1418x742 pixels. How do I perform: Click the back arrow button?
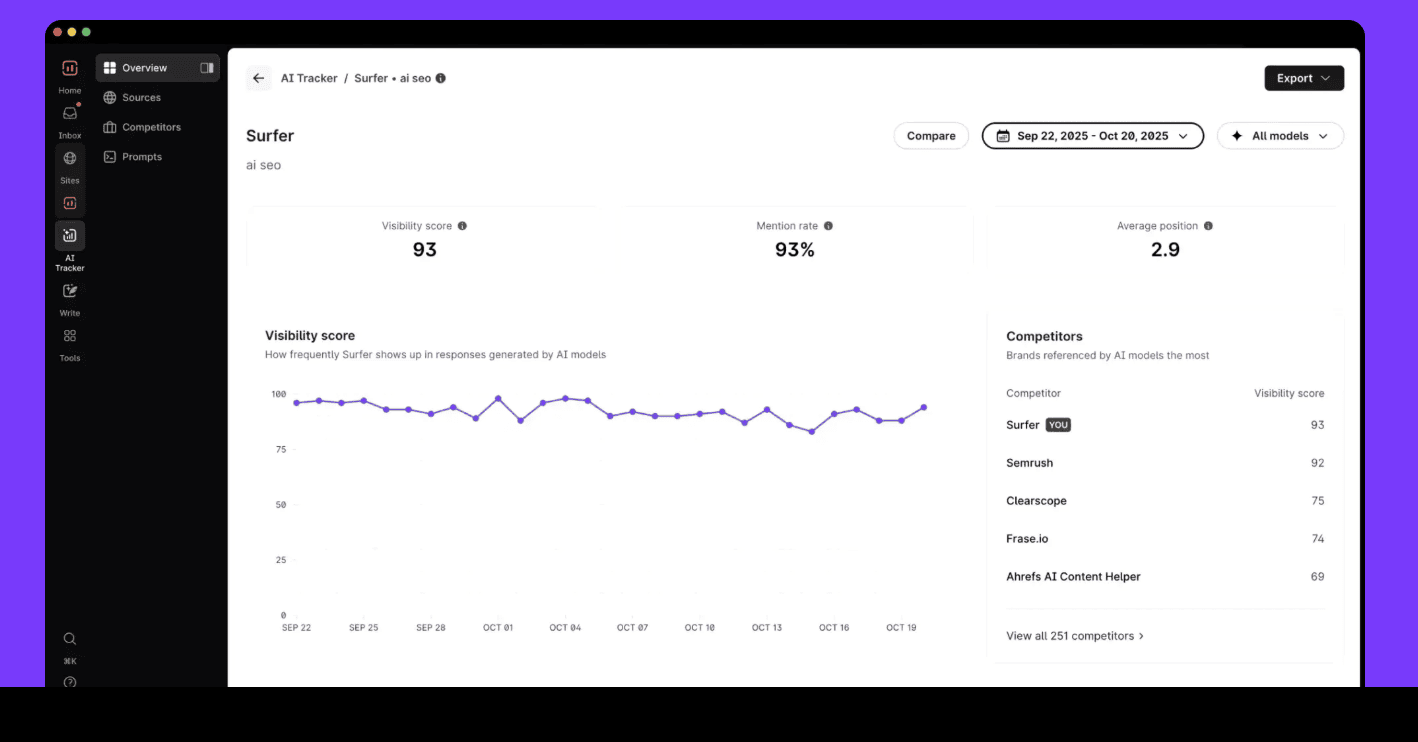tap(259, 78)
